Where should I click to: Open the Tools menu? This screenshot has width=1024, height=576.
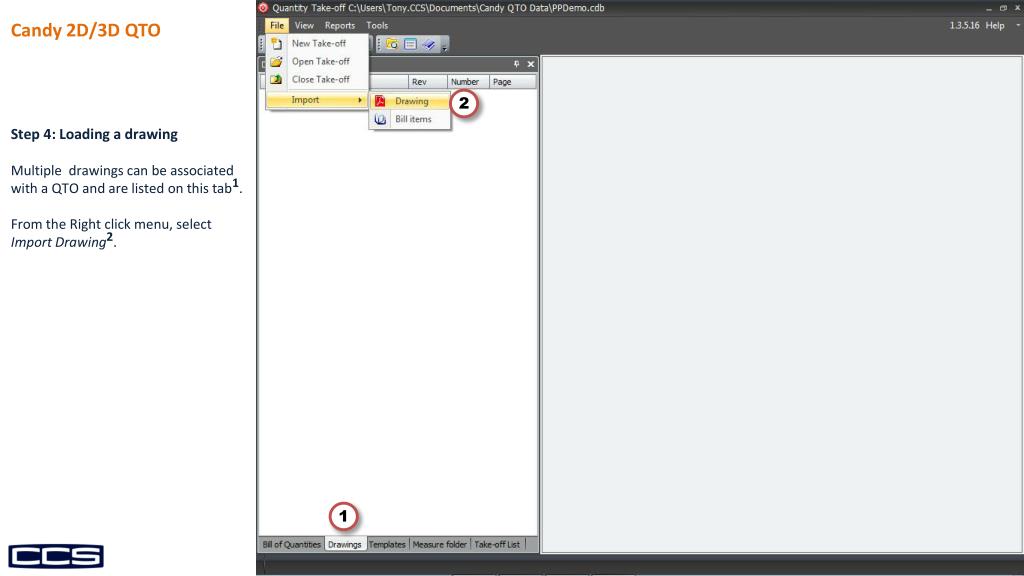click(377, 25)
